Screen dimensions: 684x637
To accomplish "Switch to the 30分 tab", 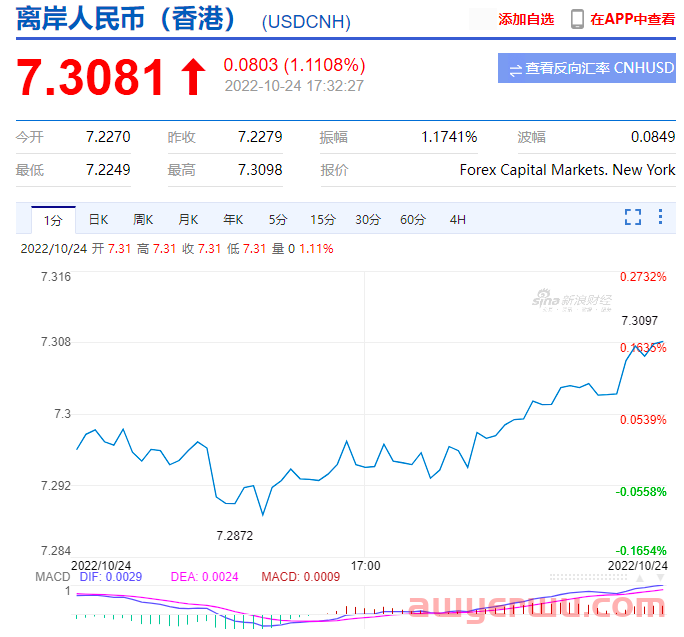I will coord(368,219).
